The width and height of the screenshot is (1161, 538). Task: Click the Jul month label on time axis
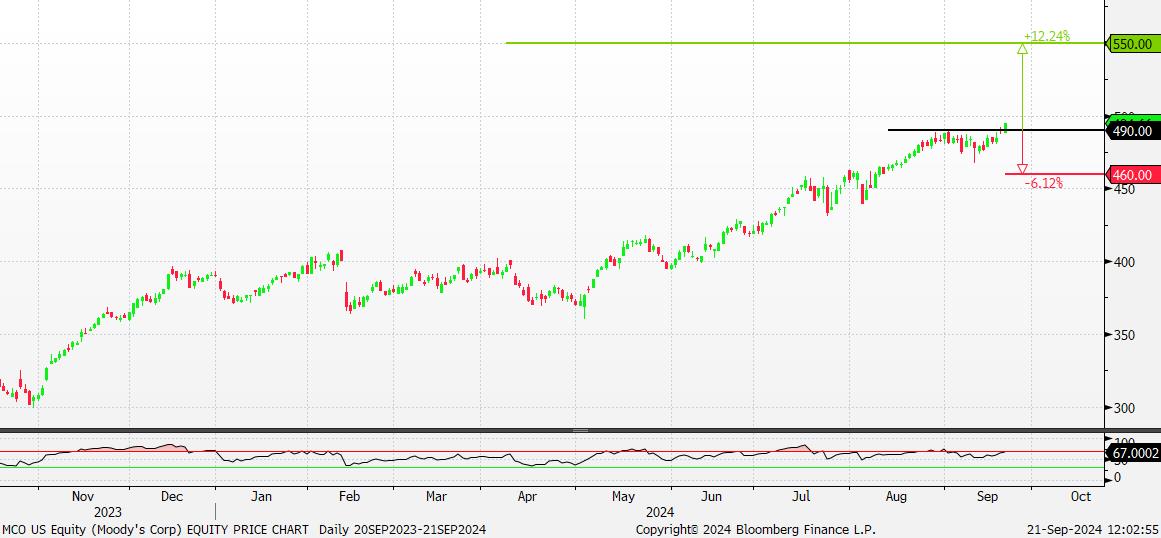pyautogui.click(x=803, y=497)
